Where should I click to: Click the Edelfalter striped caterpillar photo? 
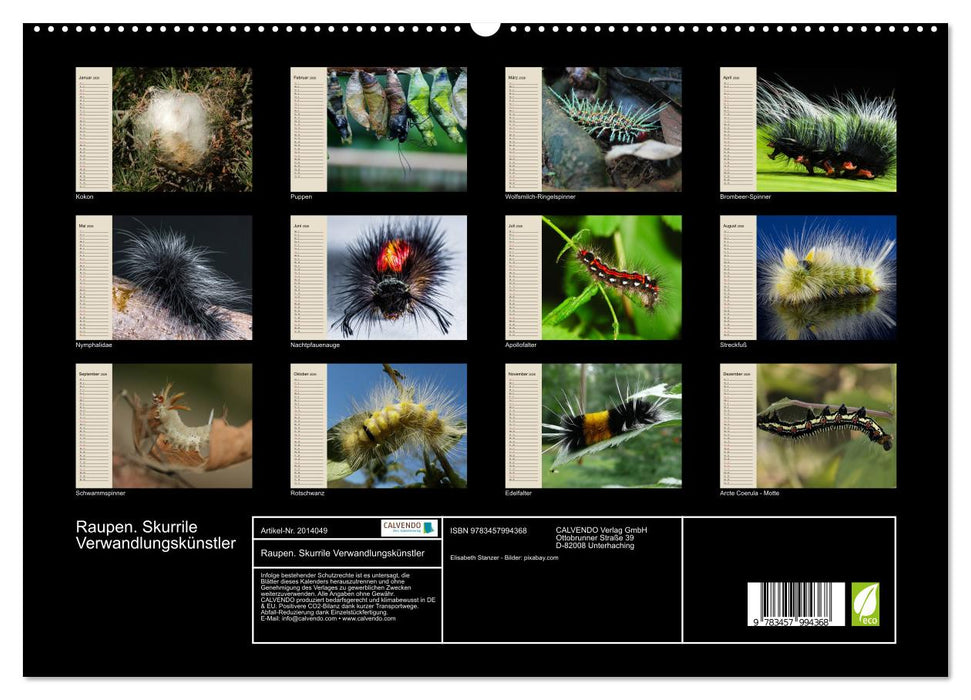[611, 425]
